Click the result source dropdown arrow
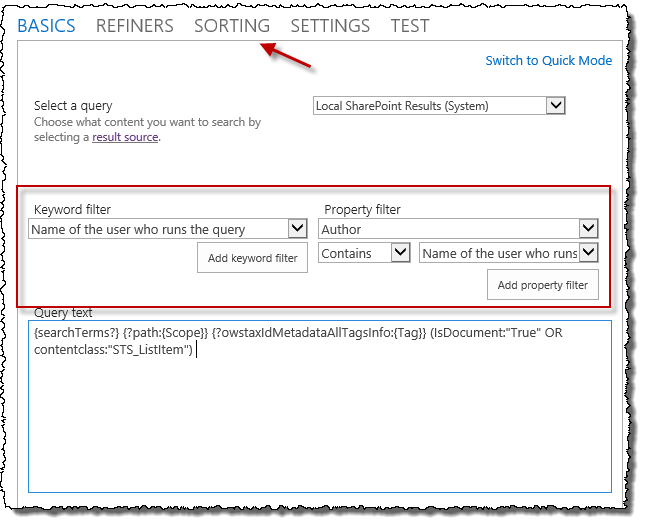 click(x=556, y=105)
